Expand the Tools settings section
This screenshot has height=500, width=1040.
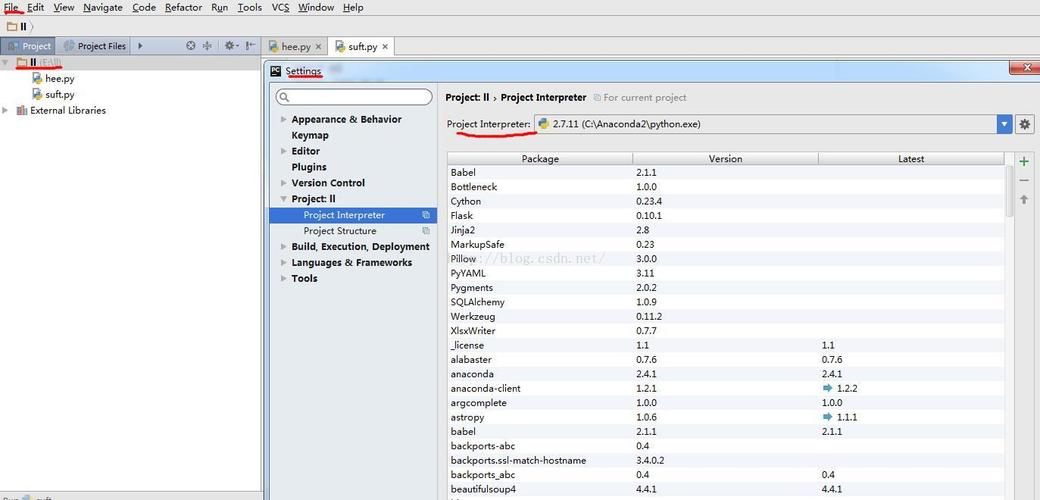(x=284, y=279)
